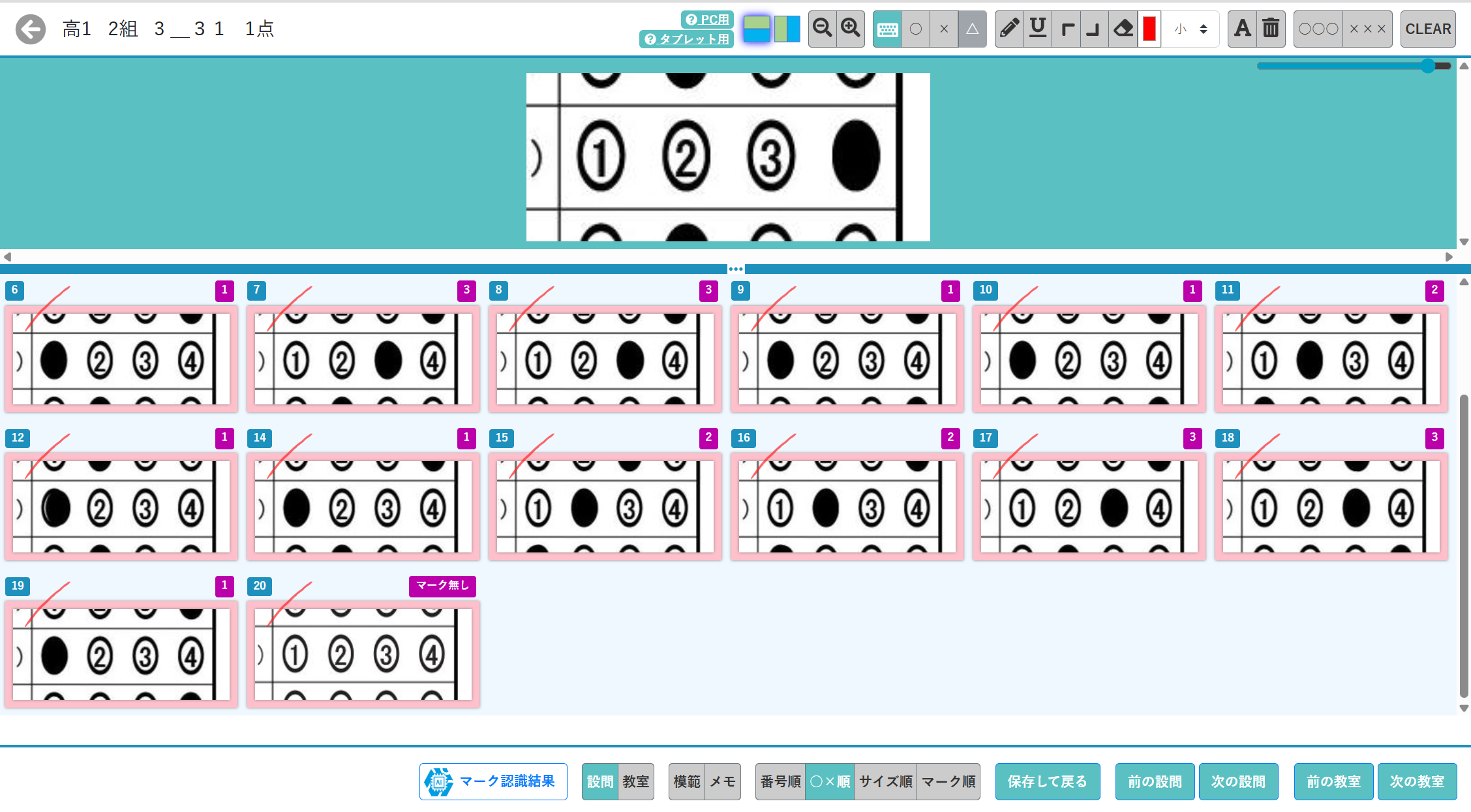Click the back arrow icon
This screenshot has width=1471, height=812.
(31, 29)
